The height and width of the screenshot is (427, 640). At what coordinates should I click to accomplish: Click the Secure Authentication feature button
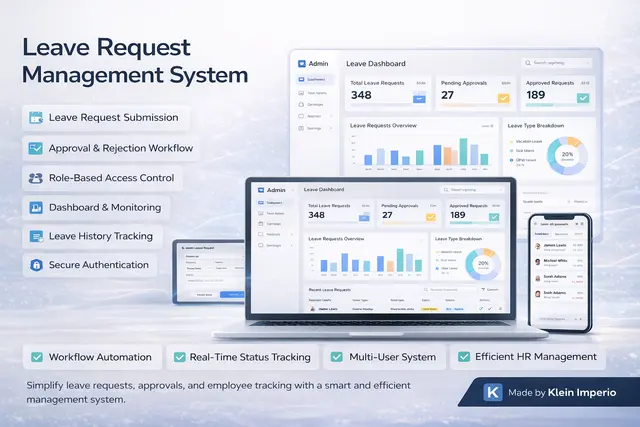coord(90,265)
